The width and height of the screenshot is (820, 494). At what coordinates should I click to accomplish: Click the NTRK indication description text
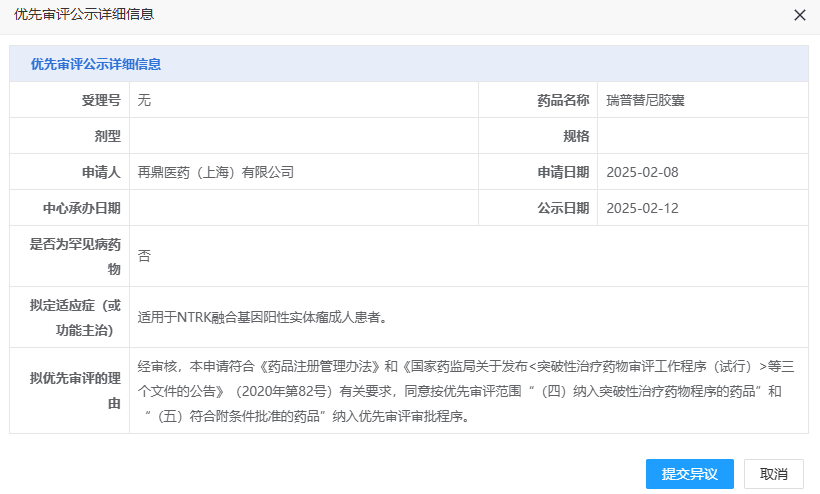262,317
